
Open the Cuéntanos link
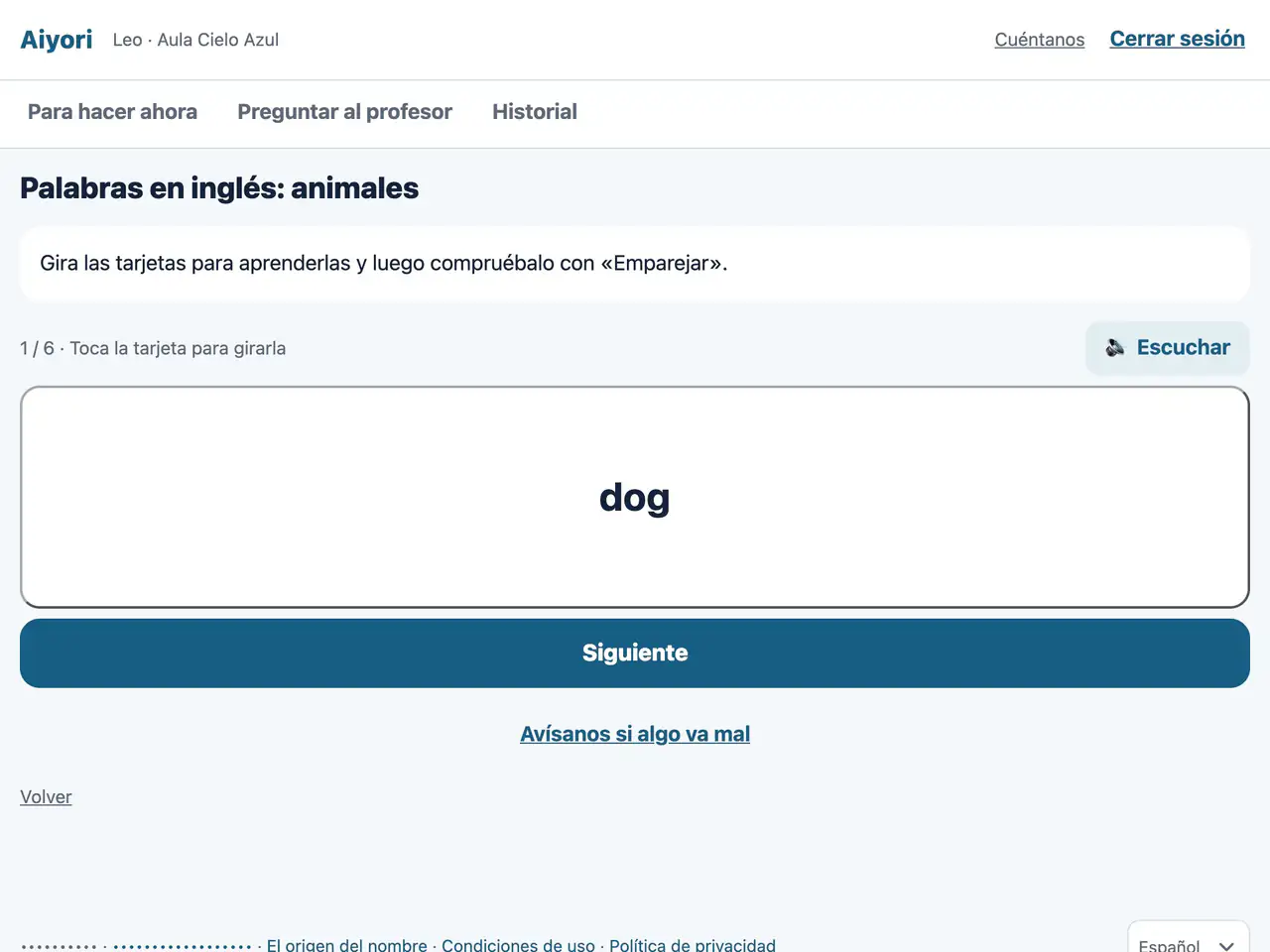1040,40
